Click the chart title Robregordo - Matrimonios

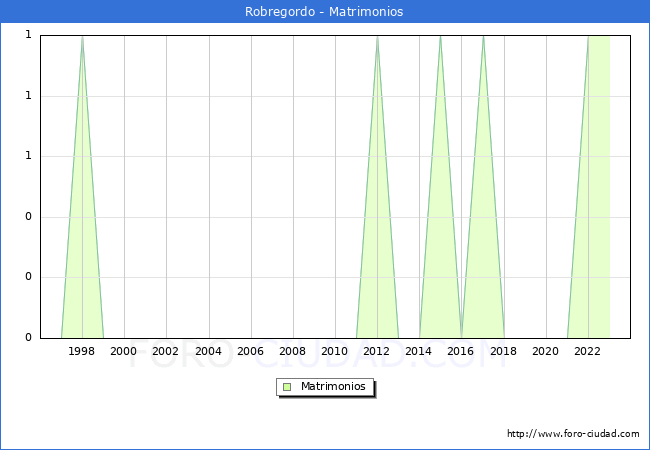[324, 12]
